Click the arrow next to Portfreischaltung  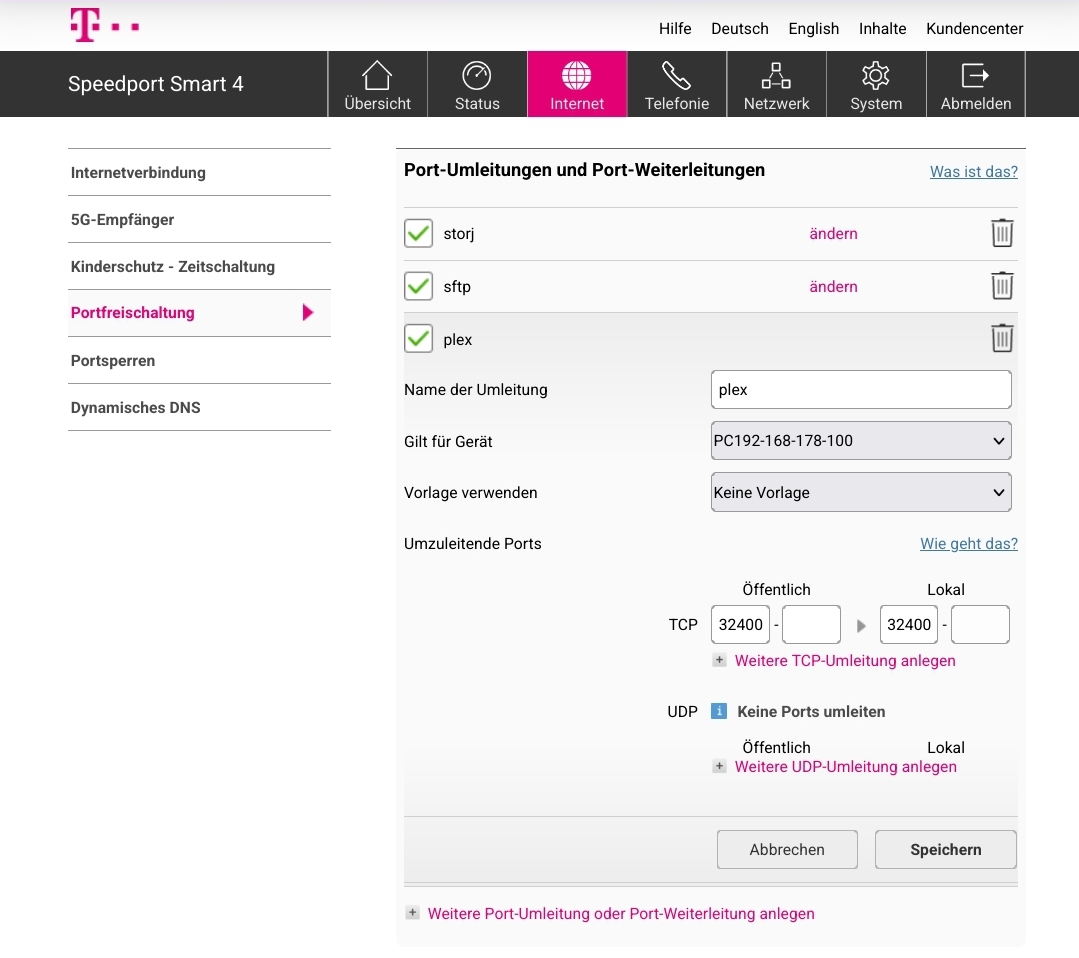click(308, 312)
